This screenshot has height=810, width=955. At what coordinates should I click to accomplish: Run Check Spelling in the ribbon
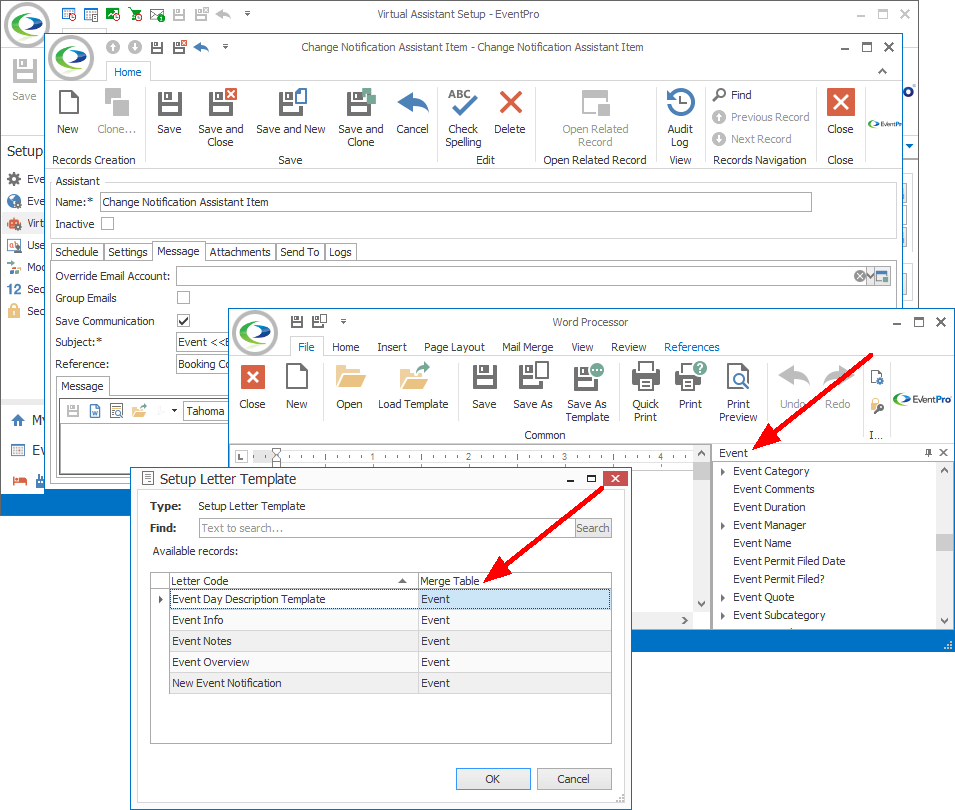pos(463,118)
